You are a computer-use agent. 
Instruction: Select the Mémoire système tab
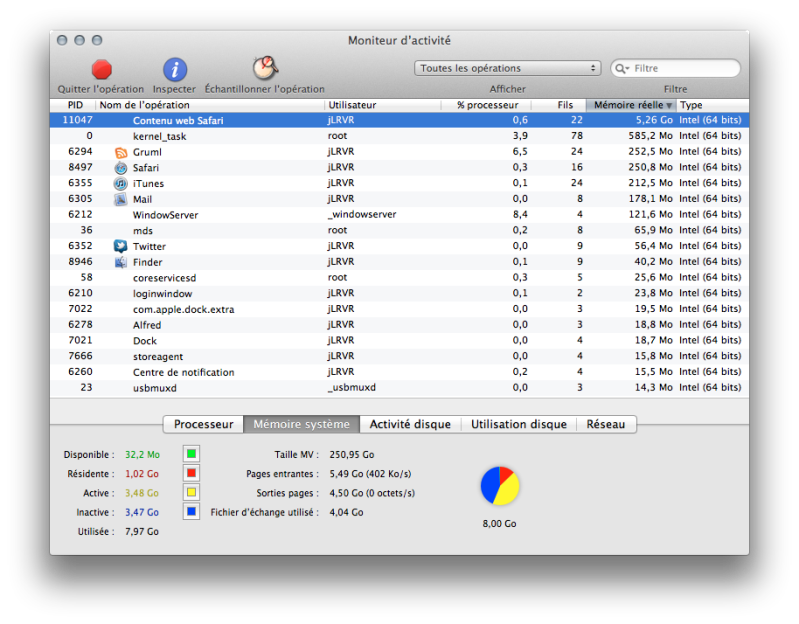tap(302, 424)
